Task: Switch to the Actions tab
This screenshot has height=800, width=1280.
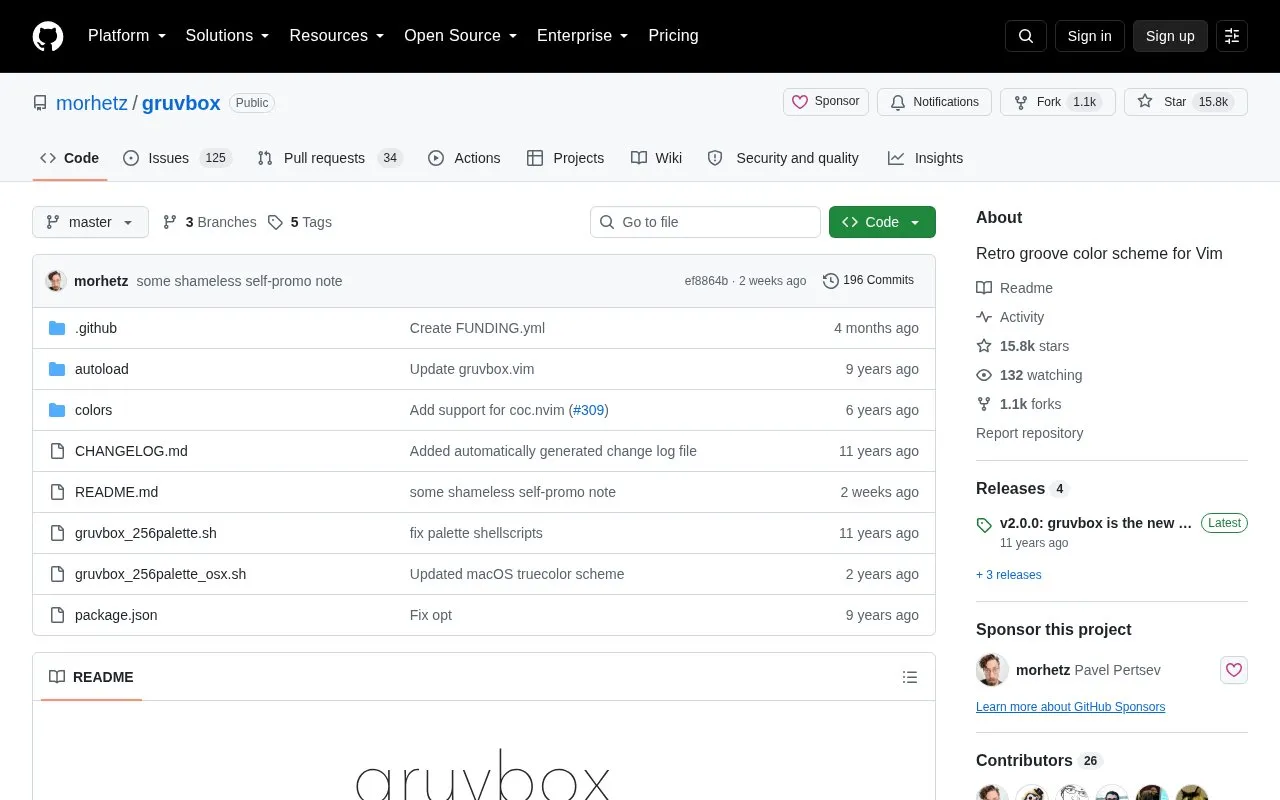Action: tap(464, 158)
